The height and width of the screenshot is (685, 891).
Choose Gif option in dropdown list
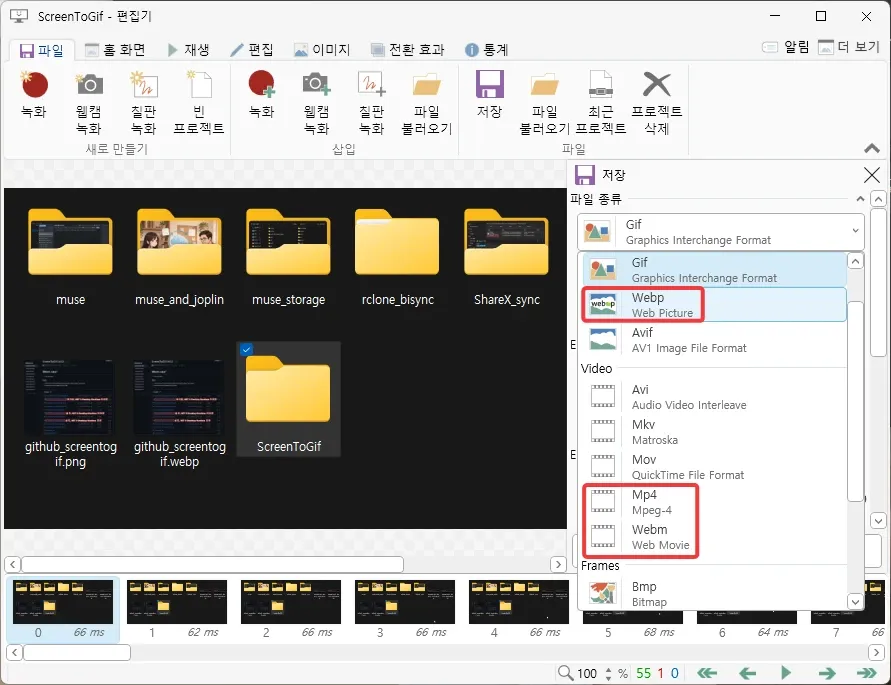pyautogui.click(x=714, y=270)
